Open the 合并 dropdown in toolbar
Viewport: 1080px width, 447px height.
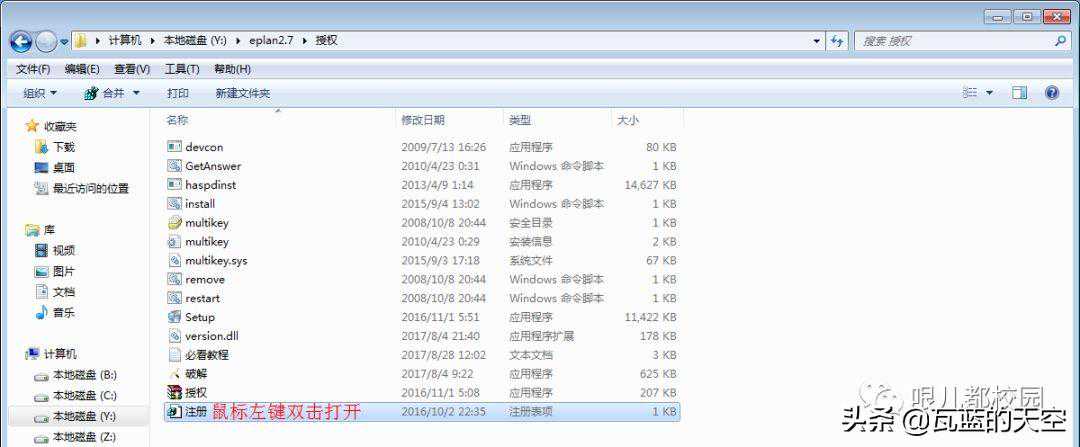(x=111, y=93)
